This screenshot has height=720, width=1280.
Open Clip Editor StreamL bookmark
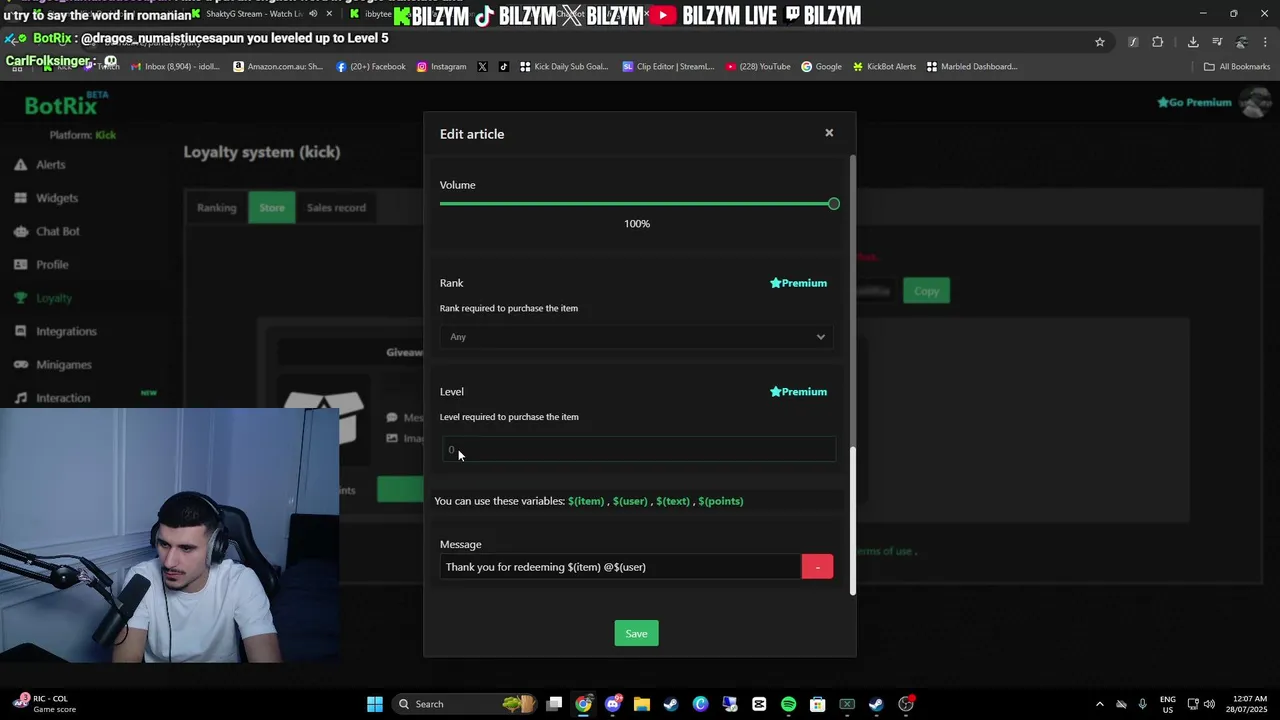click(x=668, y=67)
